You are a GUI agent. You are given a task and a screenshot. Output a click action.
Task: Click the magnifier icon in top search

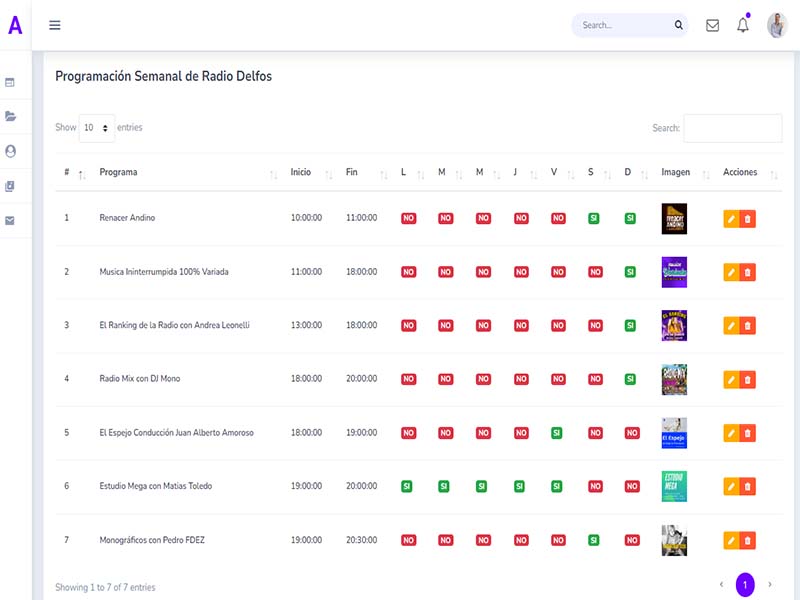[x=679, y=25]
